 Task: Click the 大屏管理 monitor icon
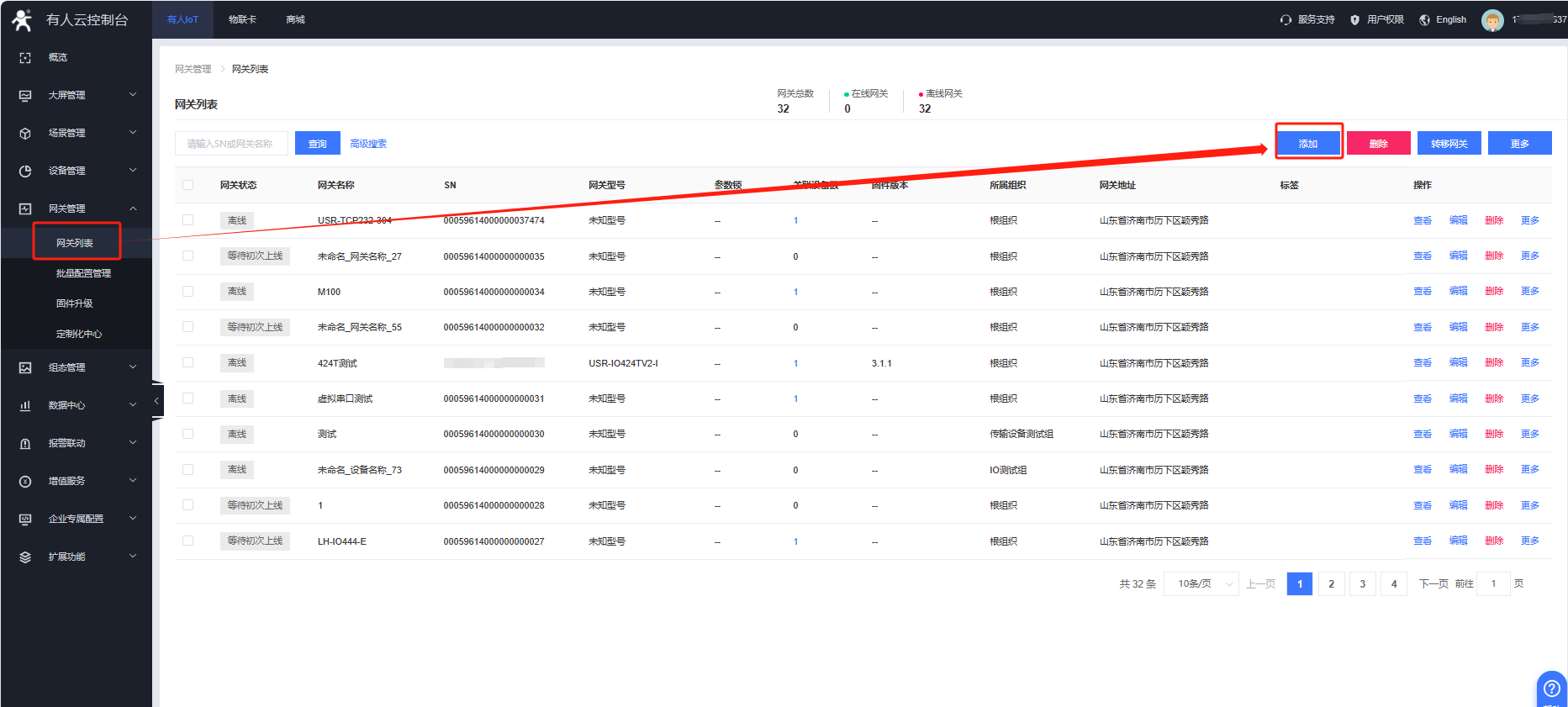pos(25,96)
